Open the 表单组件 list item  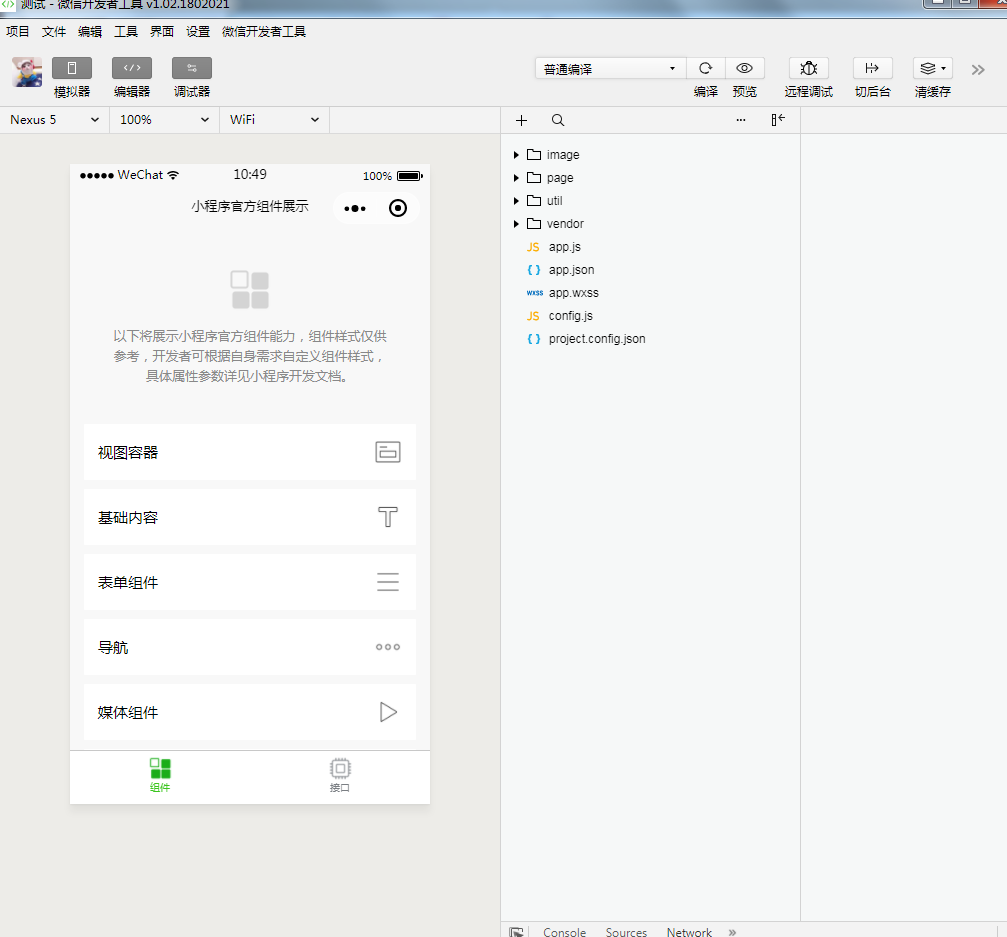coord(250,582)
